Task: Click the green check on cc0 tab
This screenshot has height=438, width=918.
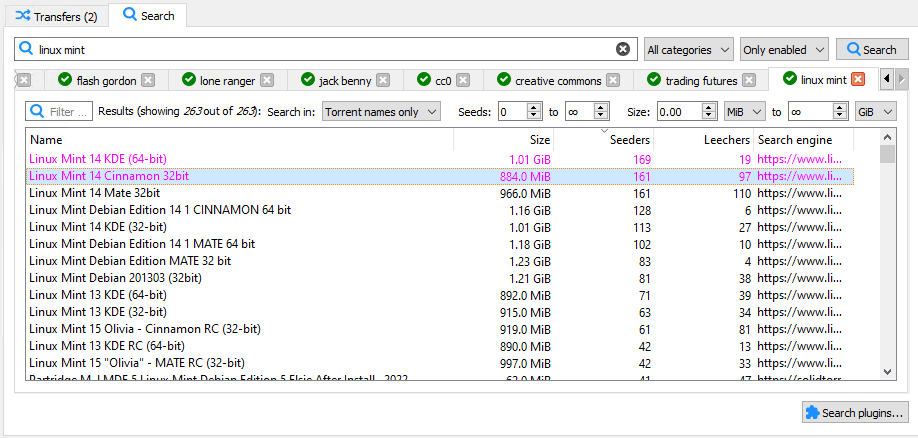Action: click(x=424, y=80)
